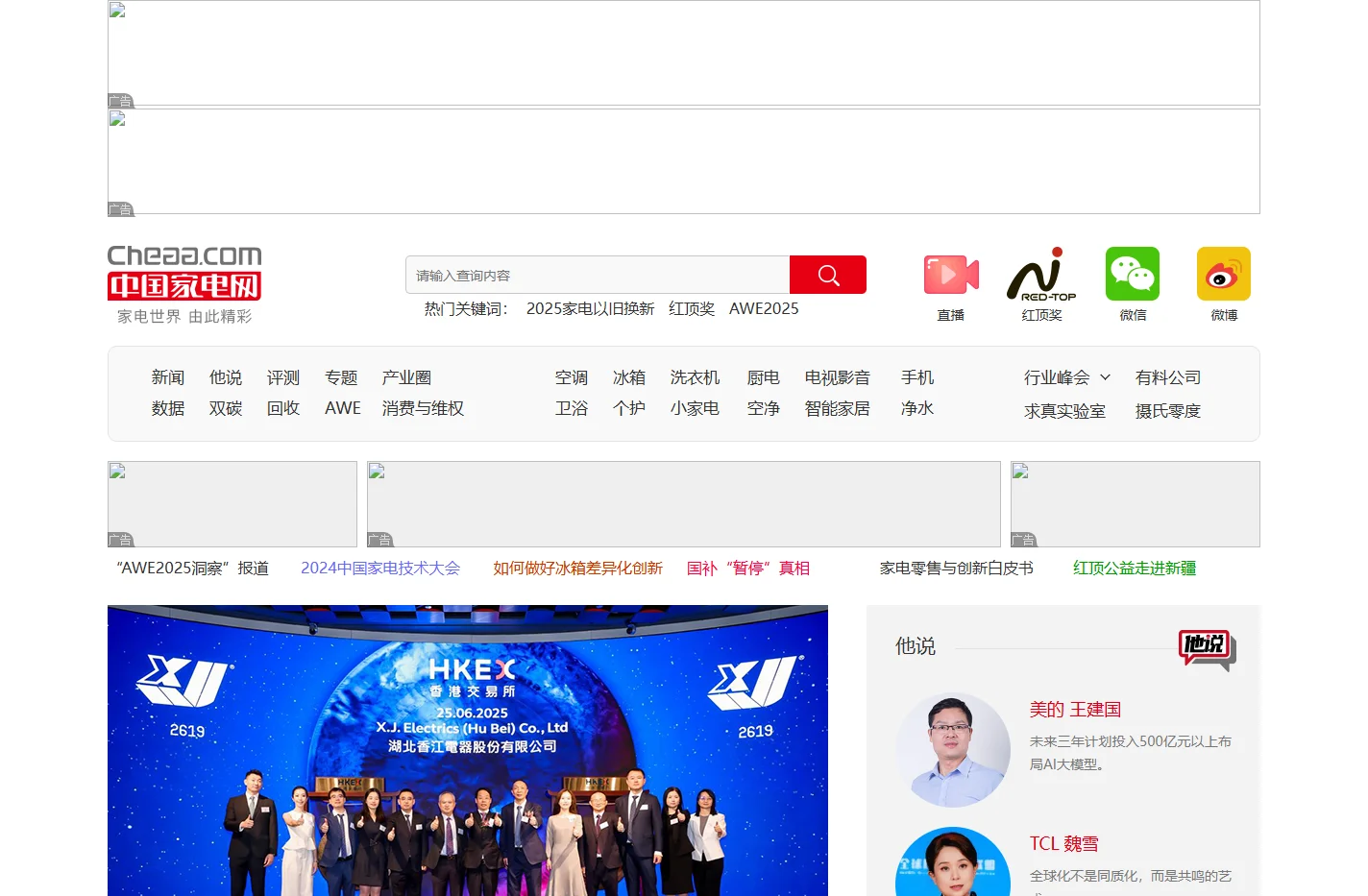Click the middle ad above 如何做好冰箱差异化创新
The height and width of the screenshot is (896, 1368).
pyautogui.click(x=684, y=504)
